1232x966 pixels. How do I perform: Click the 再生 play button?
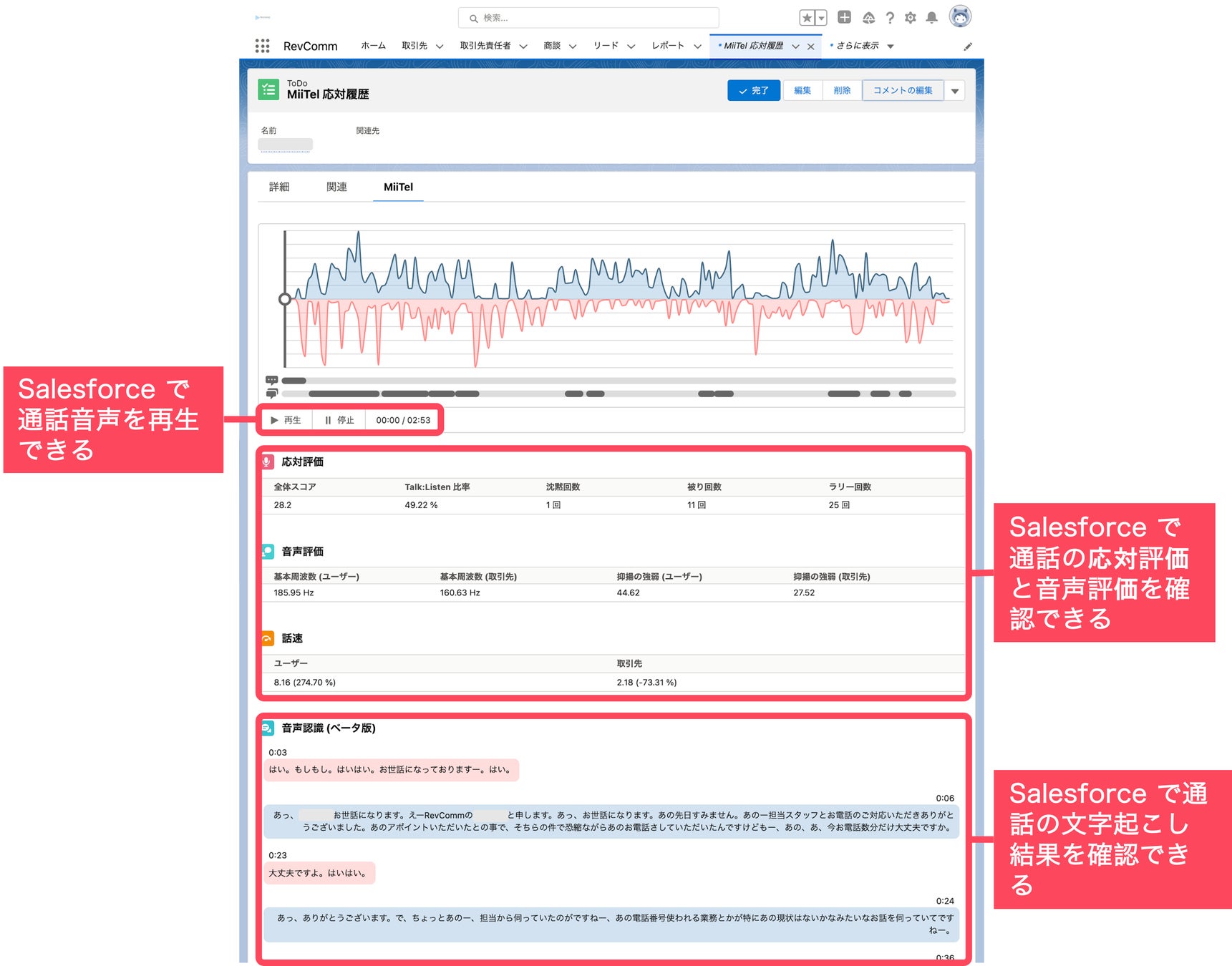point(286,420)
